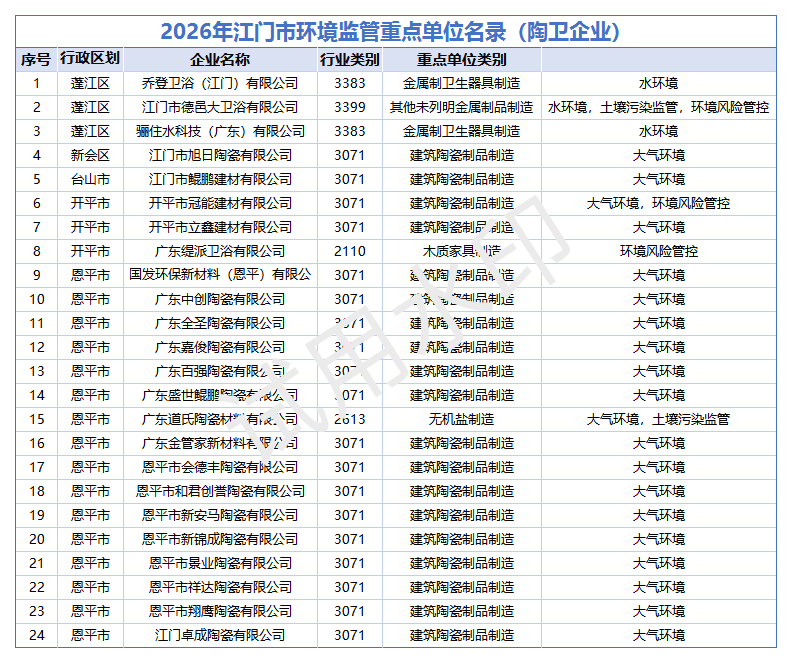Viewport: 792px width, 663px height.
Task: Select the 重点单位类别 column header
Action: [461, 60]
